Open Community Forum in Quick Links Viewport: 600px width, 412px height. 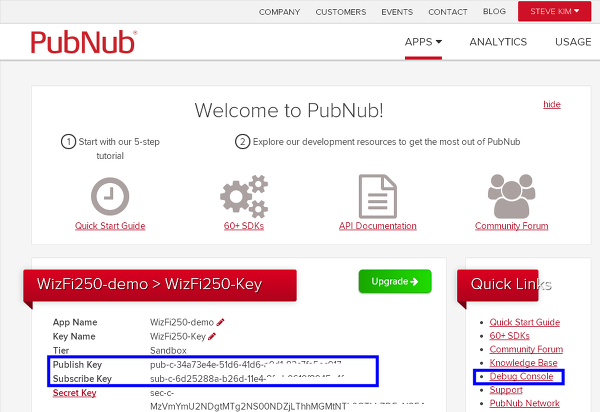click(x=526, y=349)
